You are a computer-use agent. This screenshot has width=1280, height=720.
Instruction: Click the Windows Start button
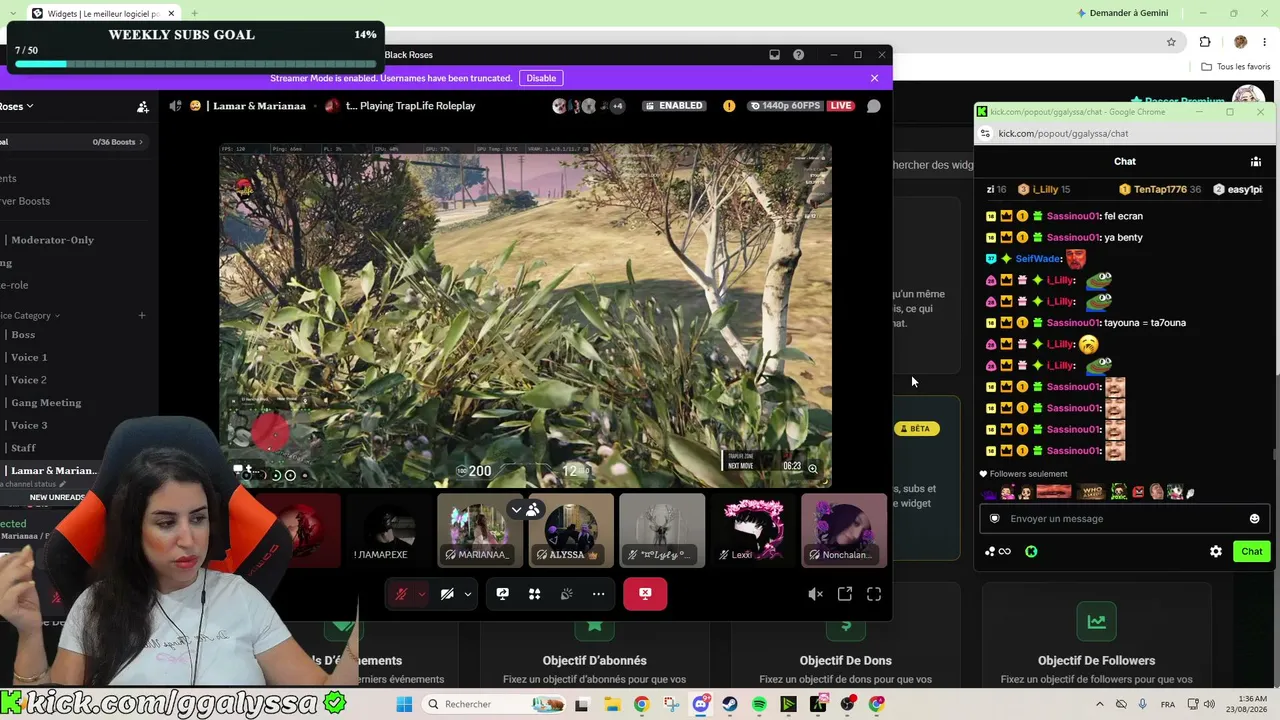404,704
